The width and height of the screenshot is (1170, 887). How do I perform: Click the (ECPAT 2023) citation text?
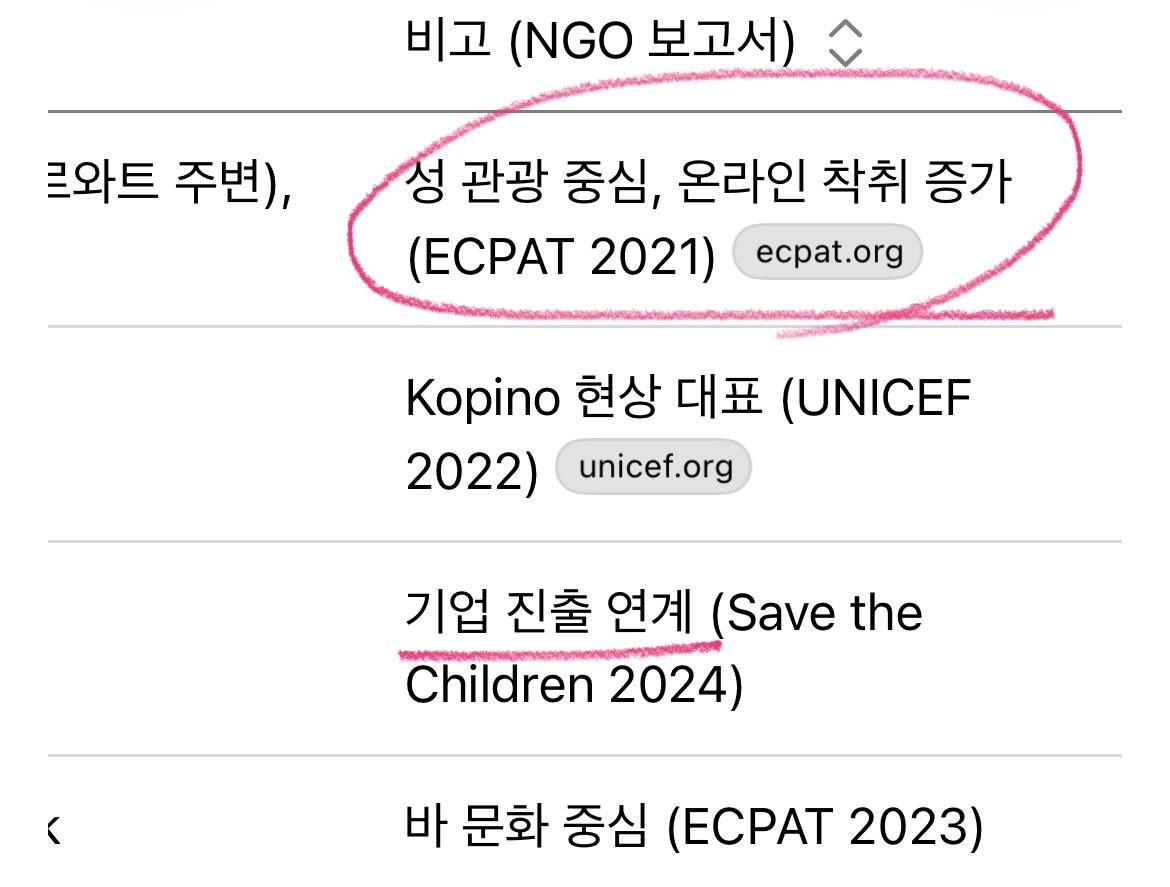[824, 828]
